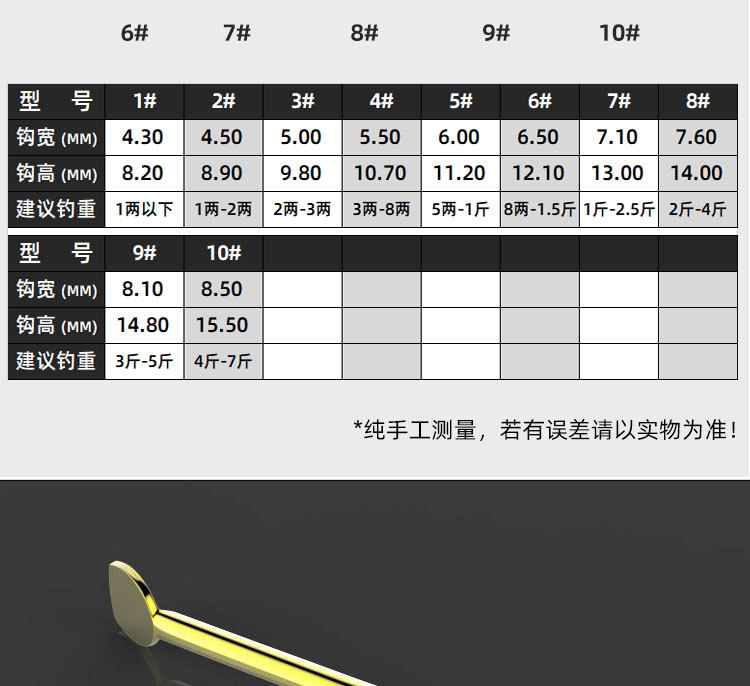
Task: Click the 5# model header cell
Action: 461,101
